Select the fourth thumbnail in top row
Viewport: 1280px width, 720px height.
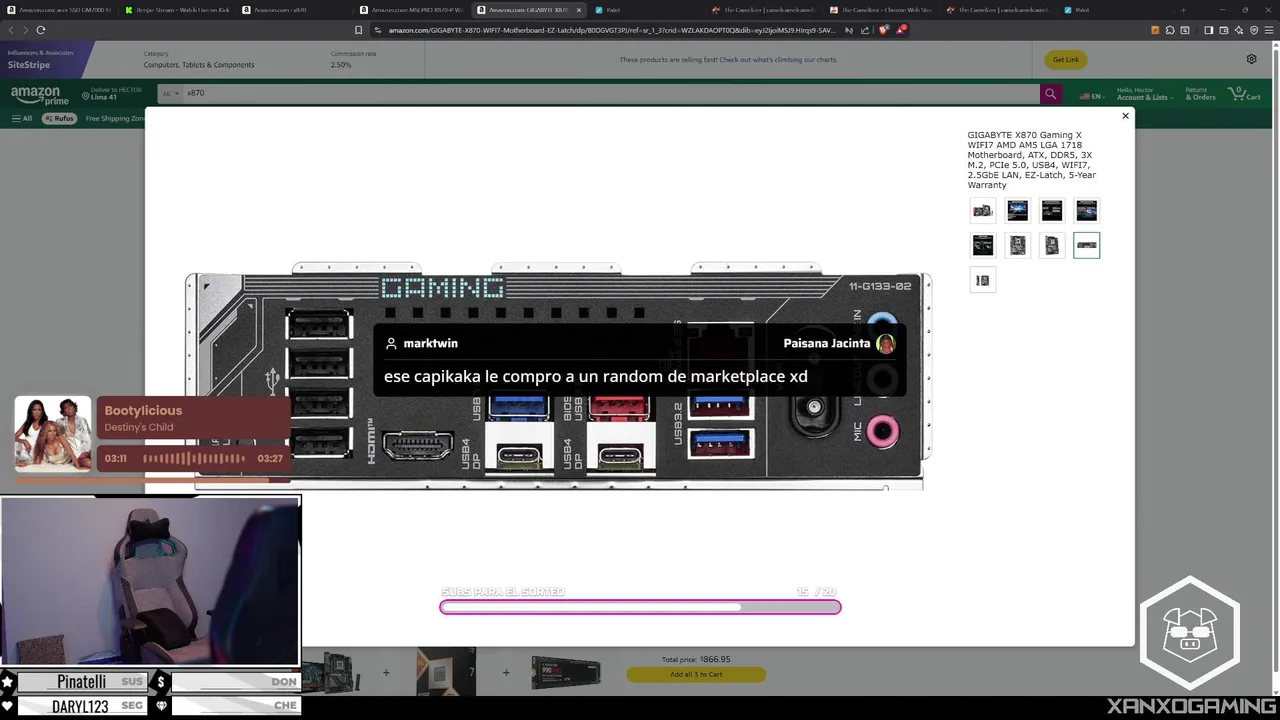point(1086,210)
